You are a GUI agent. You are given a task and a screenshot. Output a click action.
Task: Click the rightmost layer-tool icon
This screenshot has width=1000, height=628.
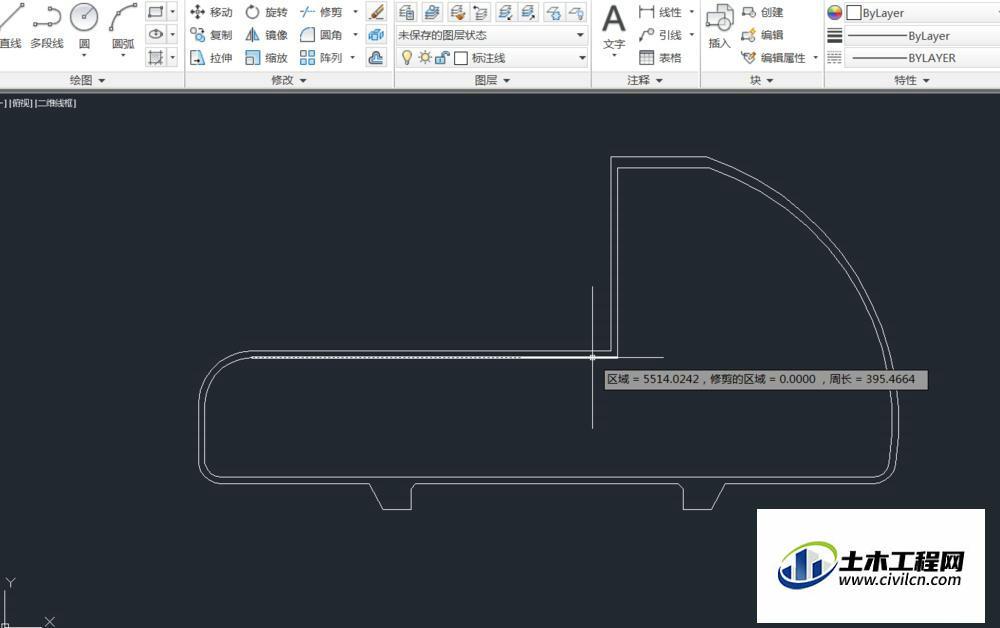577,11
